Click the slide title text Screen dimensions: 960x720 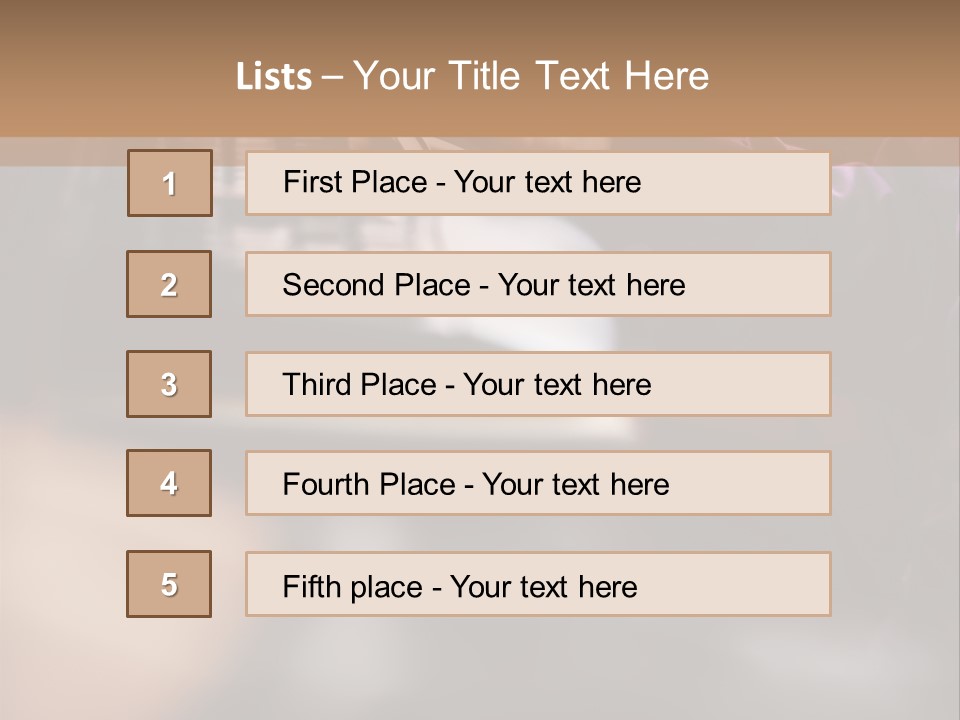(472, 76)
